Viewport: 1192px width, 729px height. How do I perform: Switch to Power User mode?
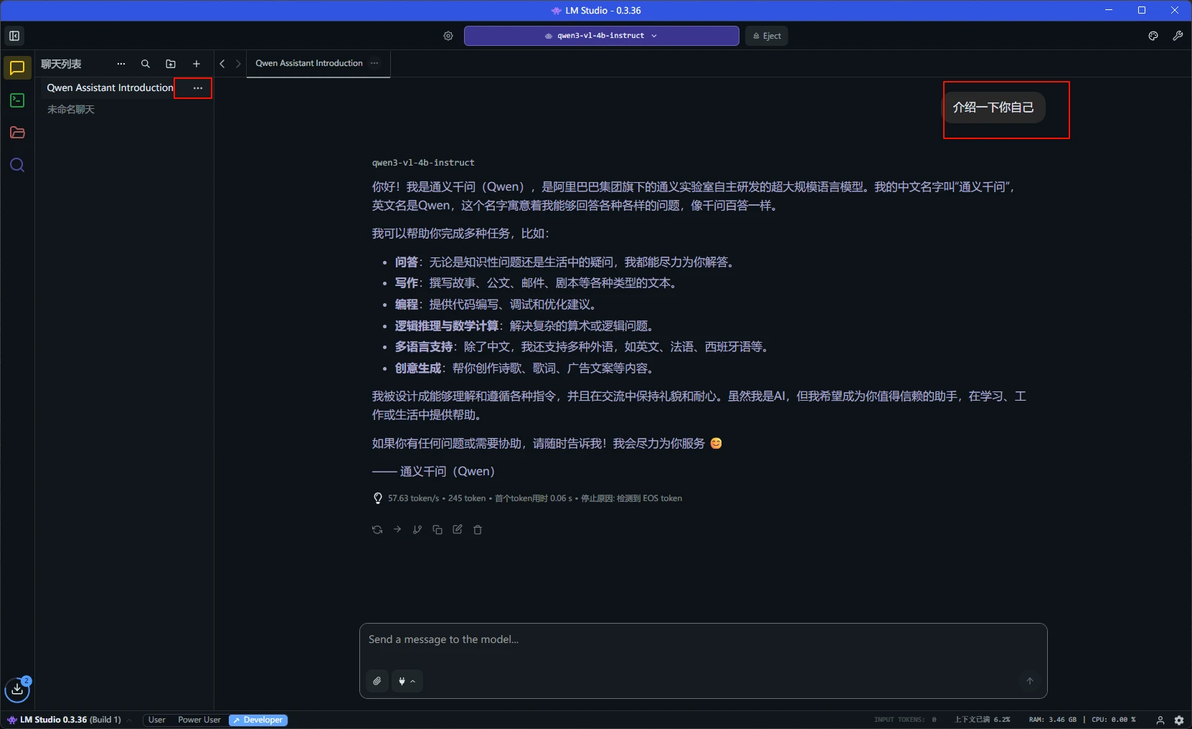[x=199, y=720]
